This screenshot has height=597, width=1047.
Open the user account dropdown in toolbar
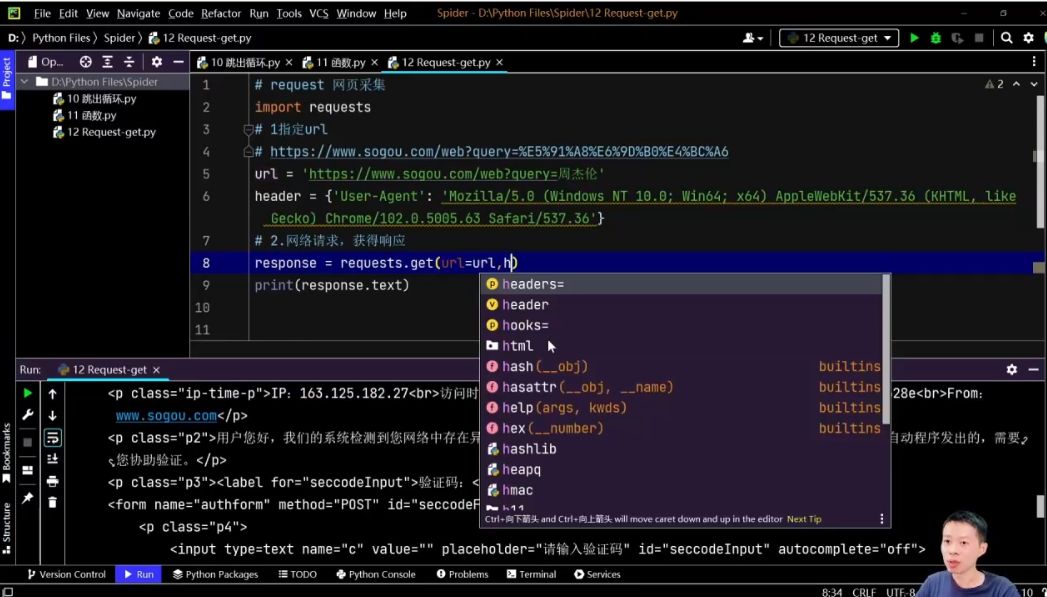coord(753,38)
